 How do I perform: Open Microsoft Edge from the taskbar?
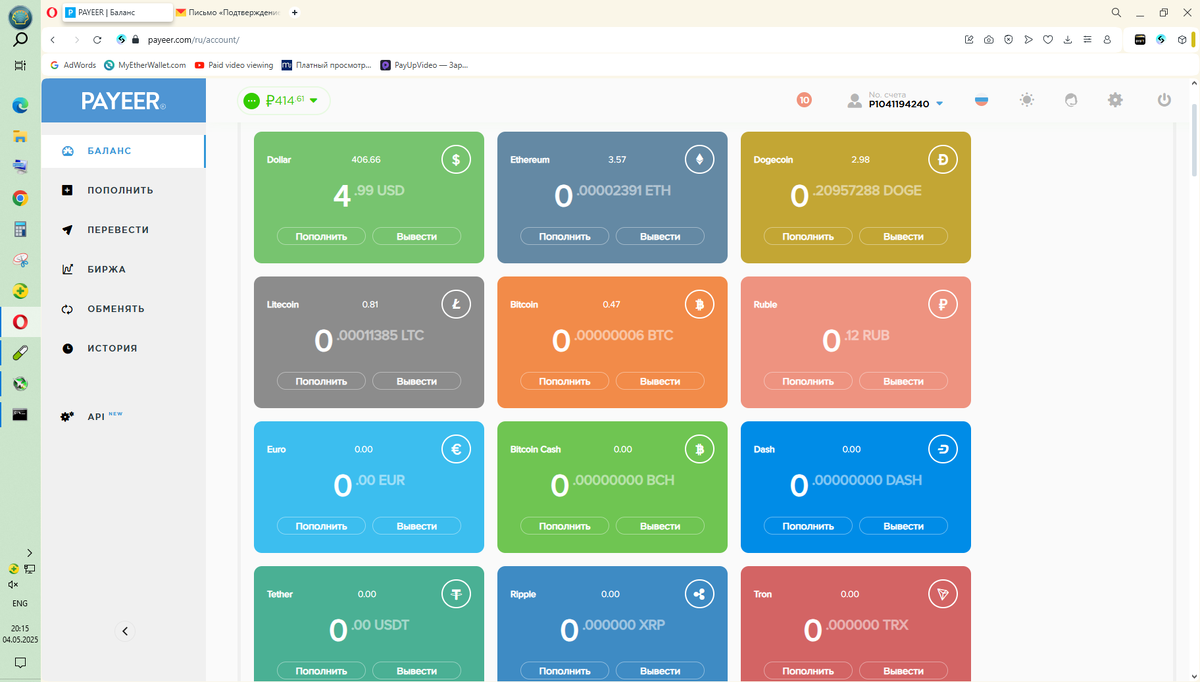tap(20, 105)
